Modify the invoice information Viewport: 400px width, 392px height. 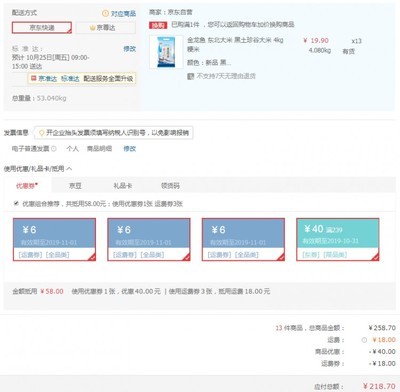coord(129,149)
